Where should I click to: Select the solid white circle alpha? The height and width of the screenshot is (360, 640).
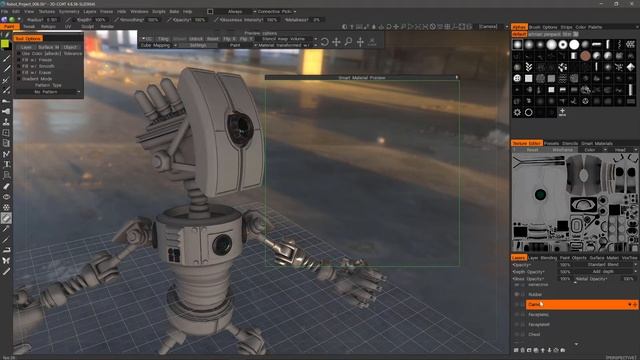tap(574, 44)
